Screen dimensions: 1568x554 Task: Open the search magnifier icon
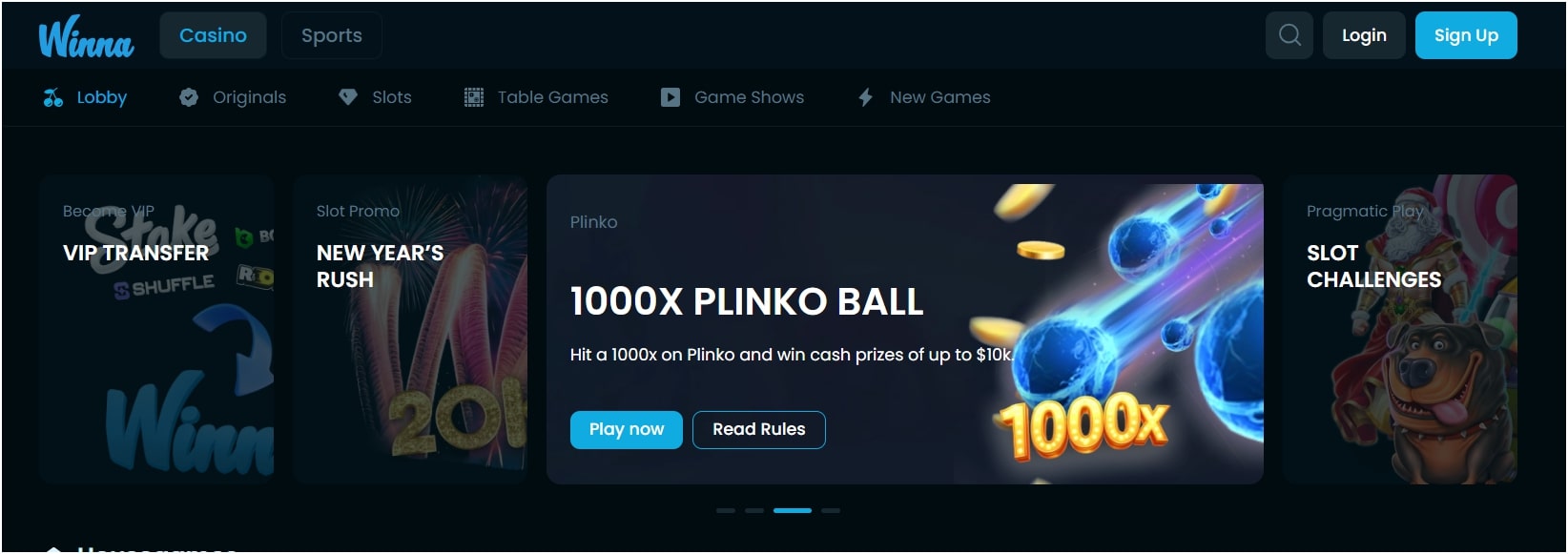[x=1289, y=35]
